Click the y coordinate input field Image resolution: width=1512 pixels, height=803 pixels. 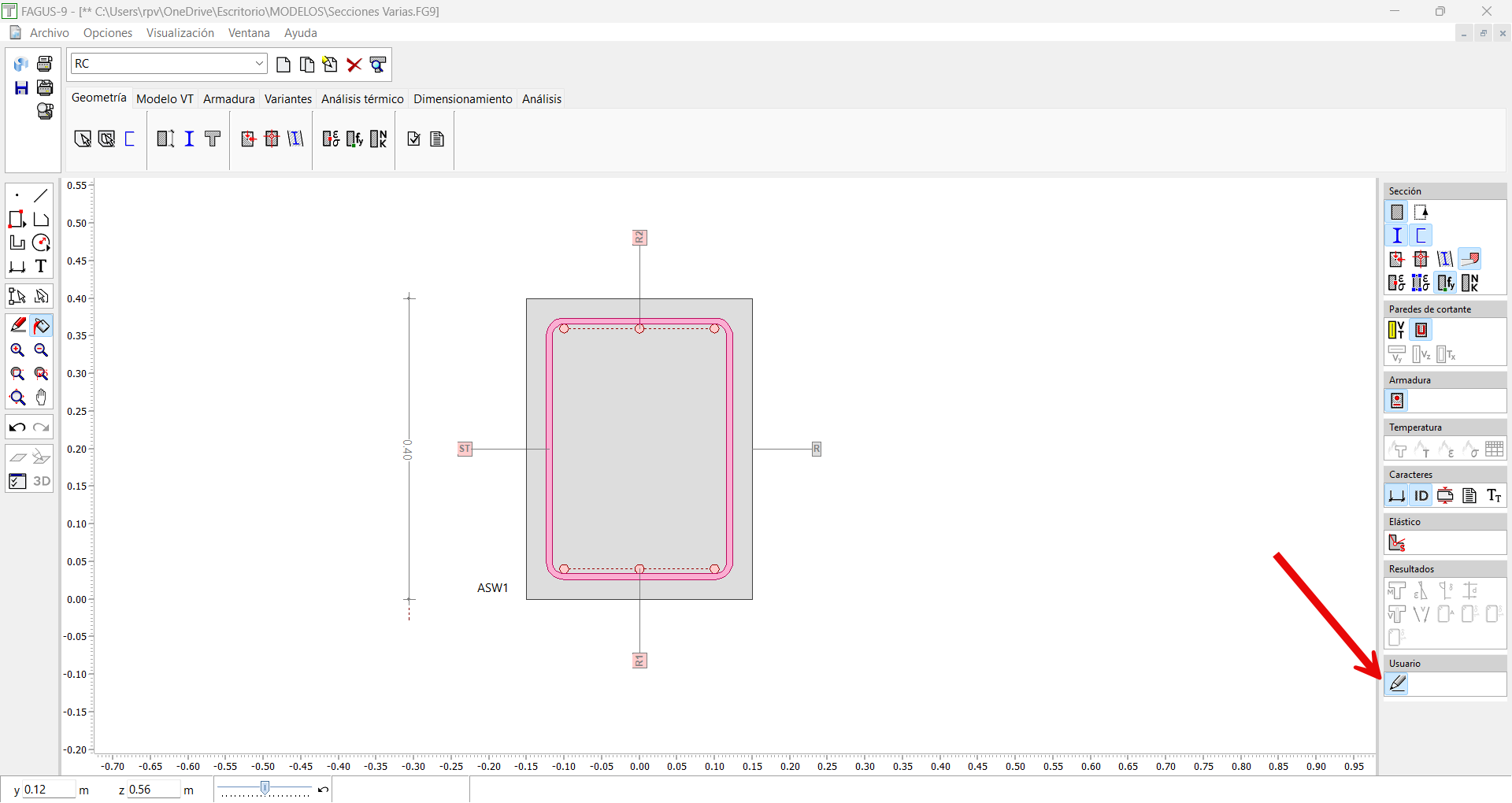tap(47, 790)
